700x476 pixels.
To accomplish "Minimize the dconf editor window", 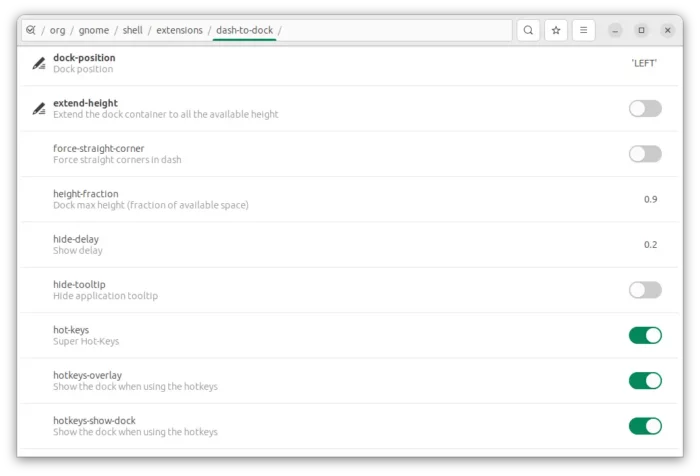I will point(615,30).
